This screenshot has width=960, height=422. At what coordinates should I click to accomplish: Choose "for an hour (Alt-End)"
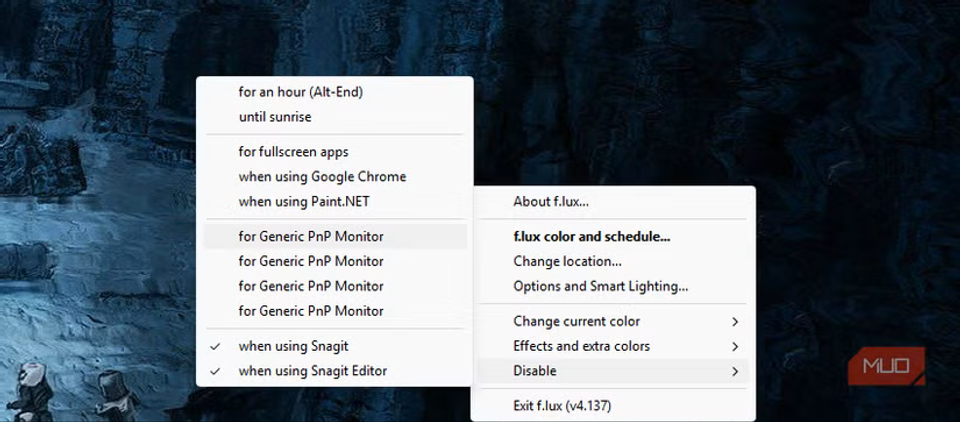300,92
